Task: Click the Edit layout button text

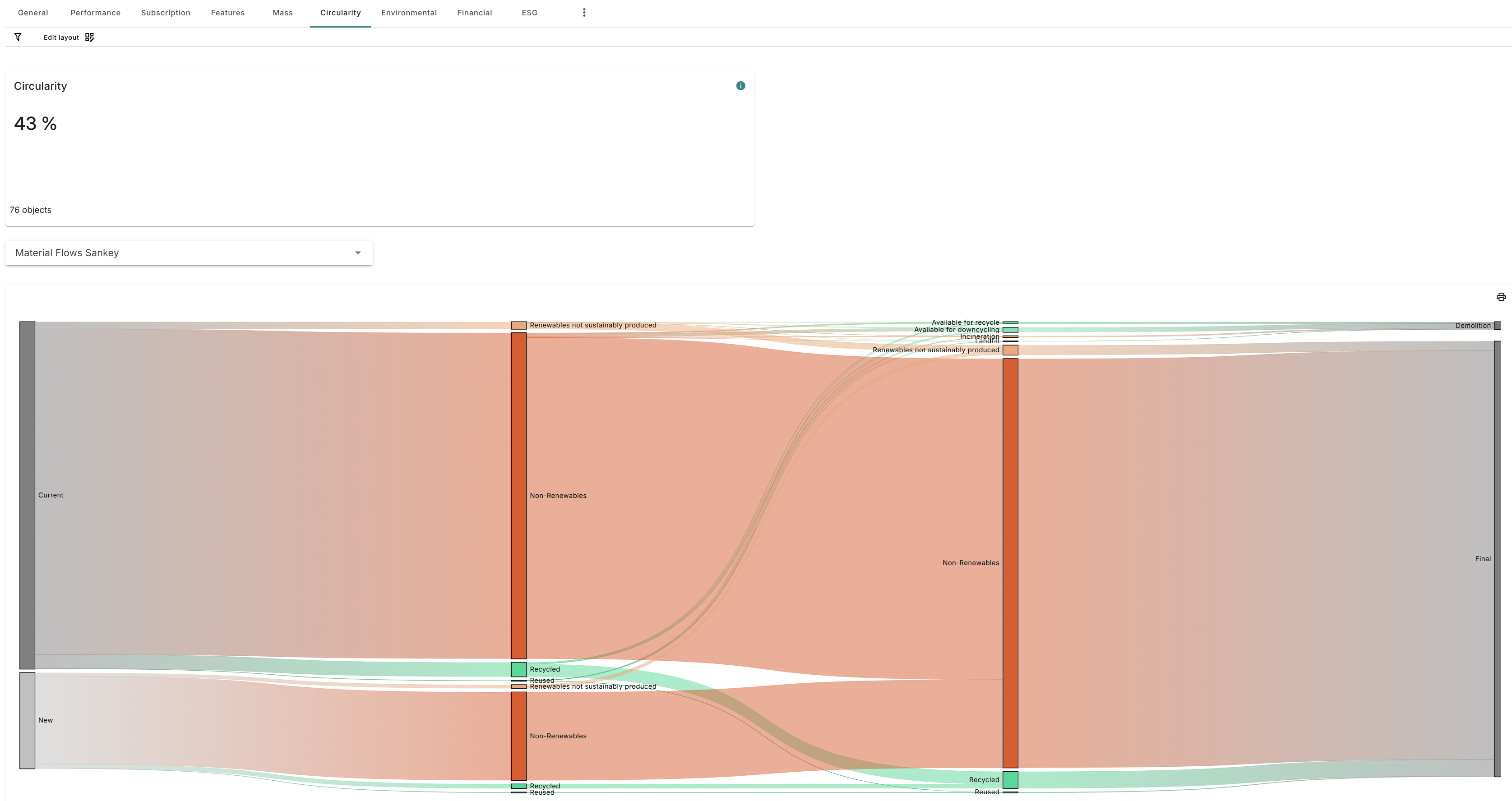Action: [61, 37]
